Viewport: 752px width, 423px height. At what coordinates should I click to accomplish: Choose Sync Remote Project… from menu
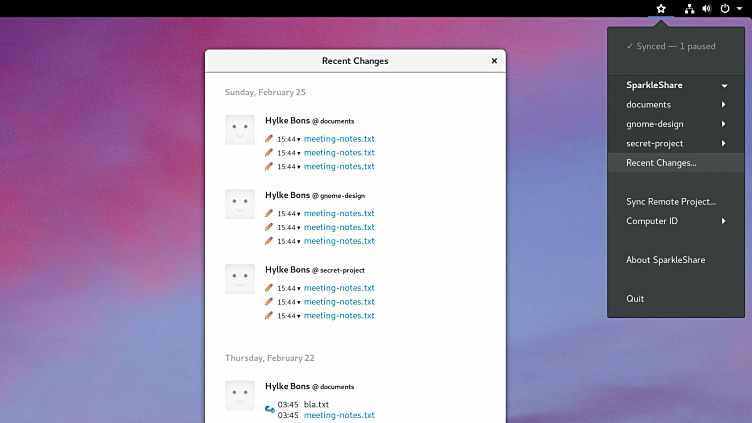click(x=670, y=202)
